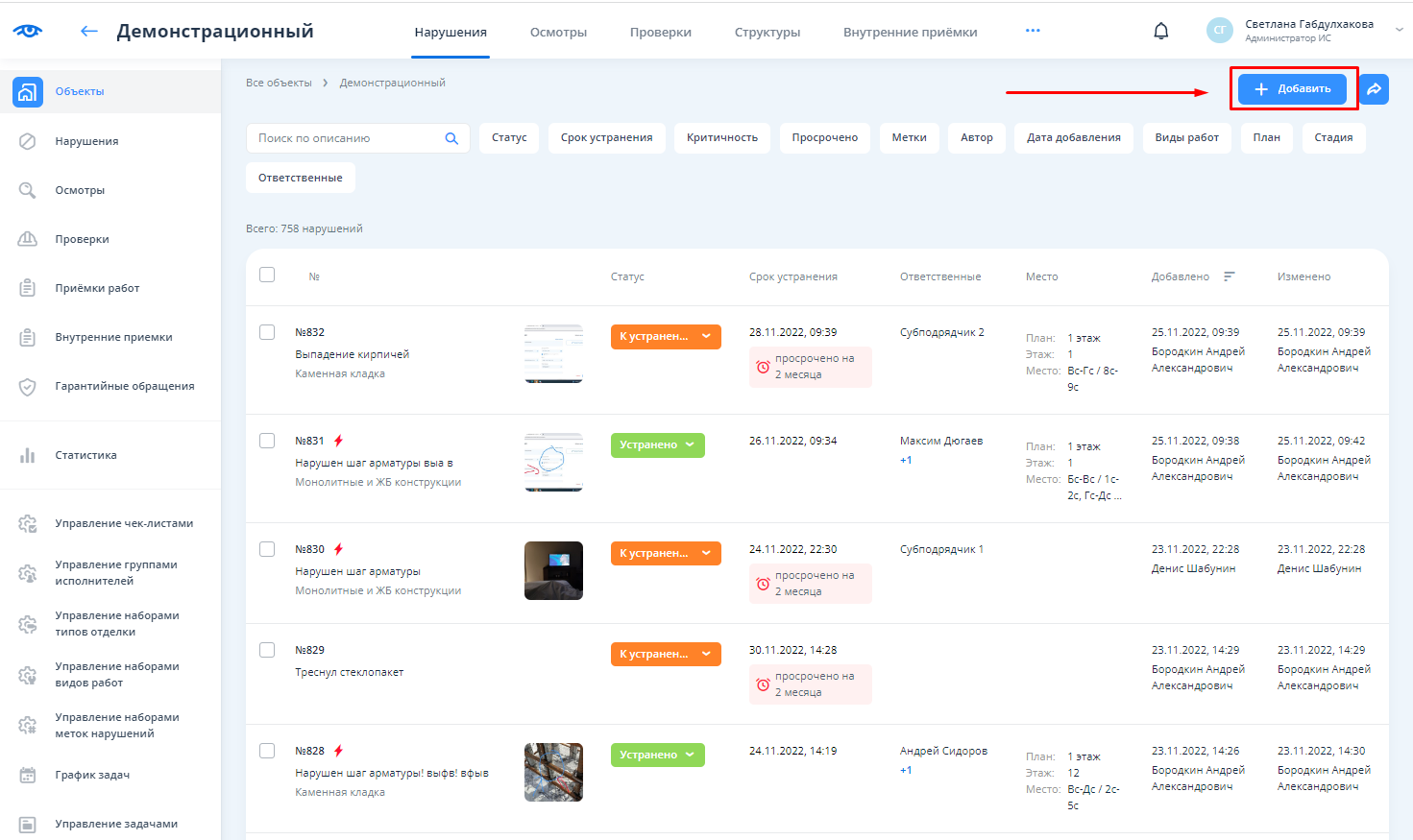Click the notification bell icon
Screen dimensions: 1413x840
(x=1160, y=31)
